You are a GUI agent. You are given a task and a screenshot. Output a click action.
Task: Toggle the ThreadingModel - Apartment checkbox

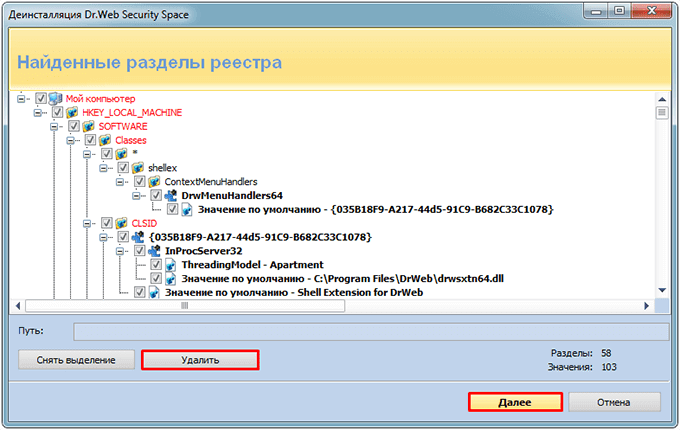tap(156, 264)
